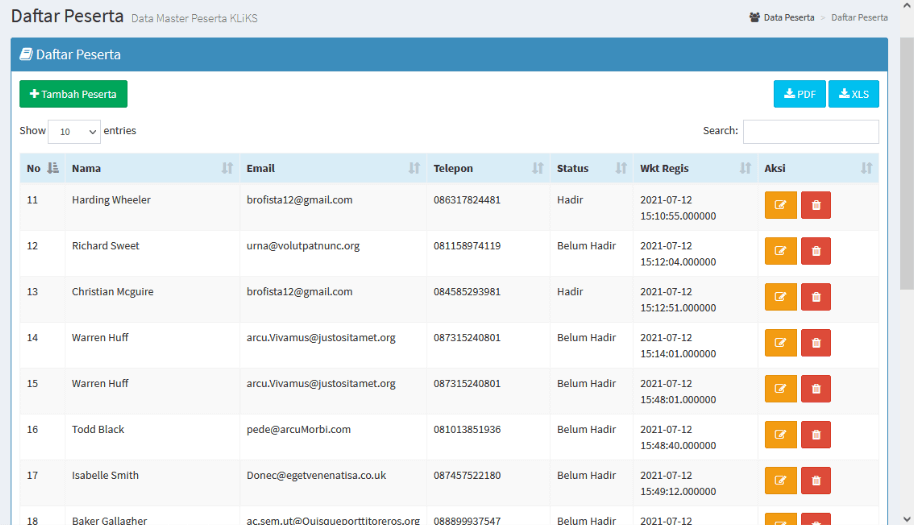Sort by Status column header

click(590, 168)
